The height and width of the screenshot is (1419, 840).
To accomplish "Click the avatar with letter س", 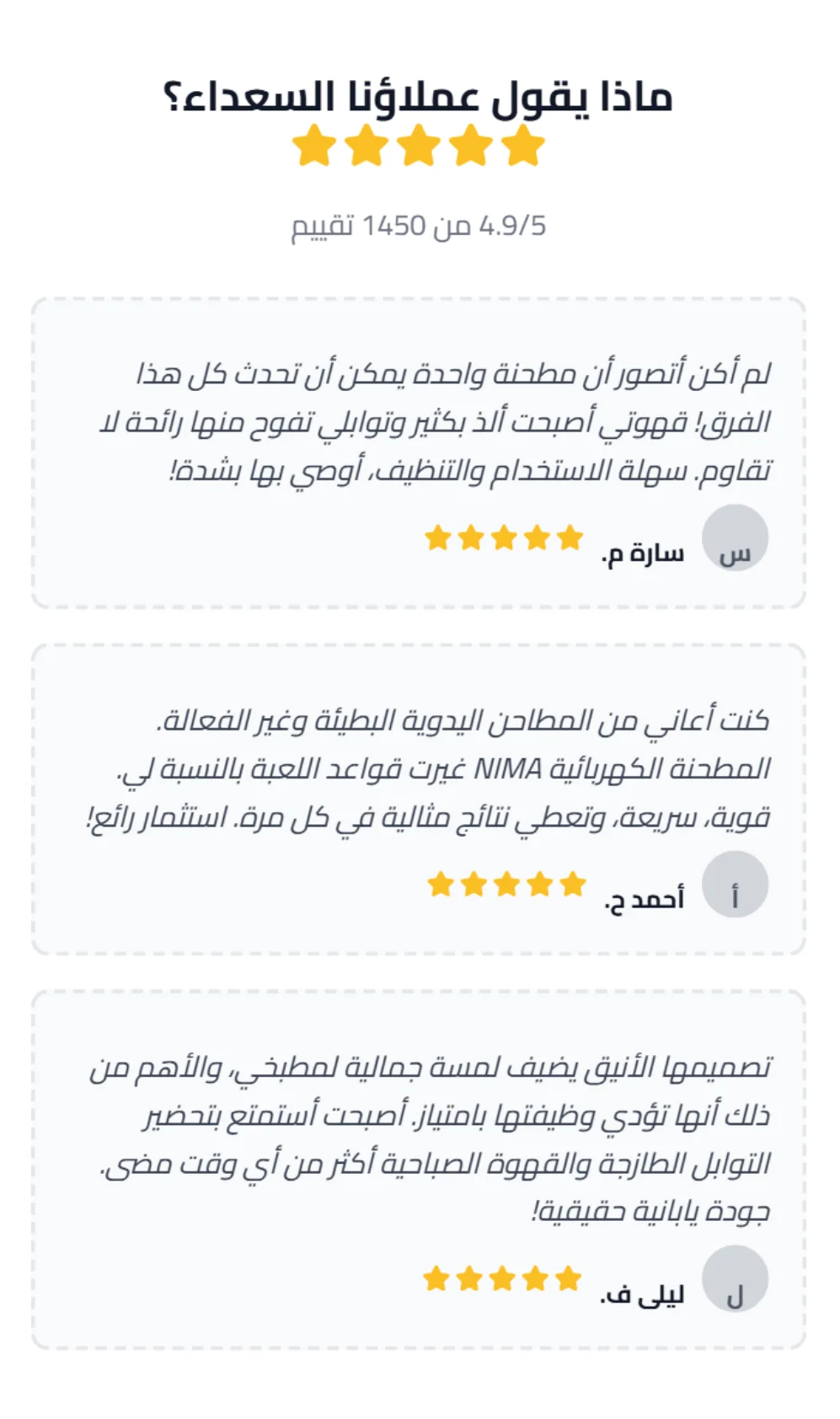I will [x=734, y=538].
